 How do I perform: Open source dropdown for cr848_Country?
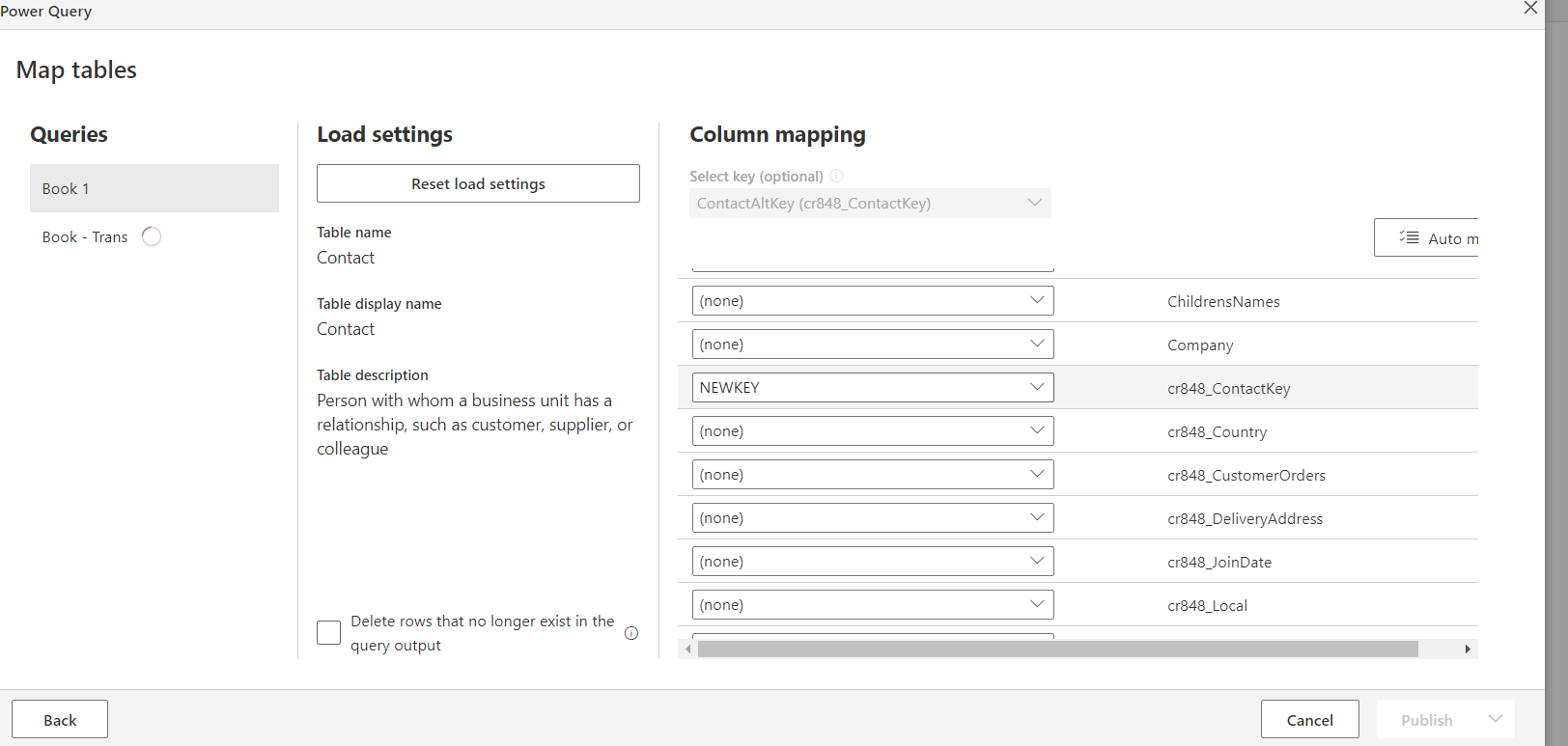[873, 431]
